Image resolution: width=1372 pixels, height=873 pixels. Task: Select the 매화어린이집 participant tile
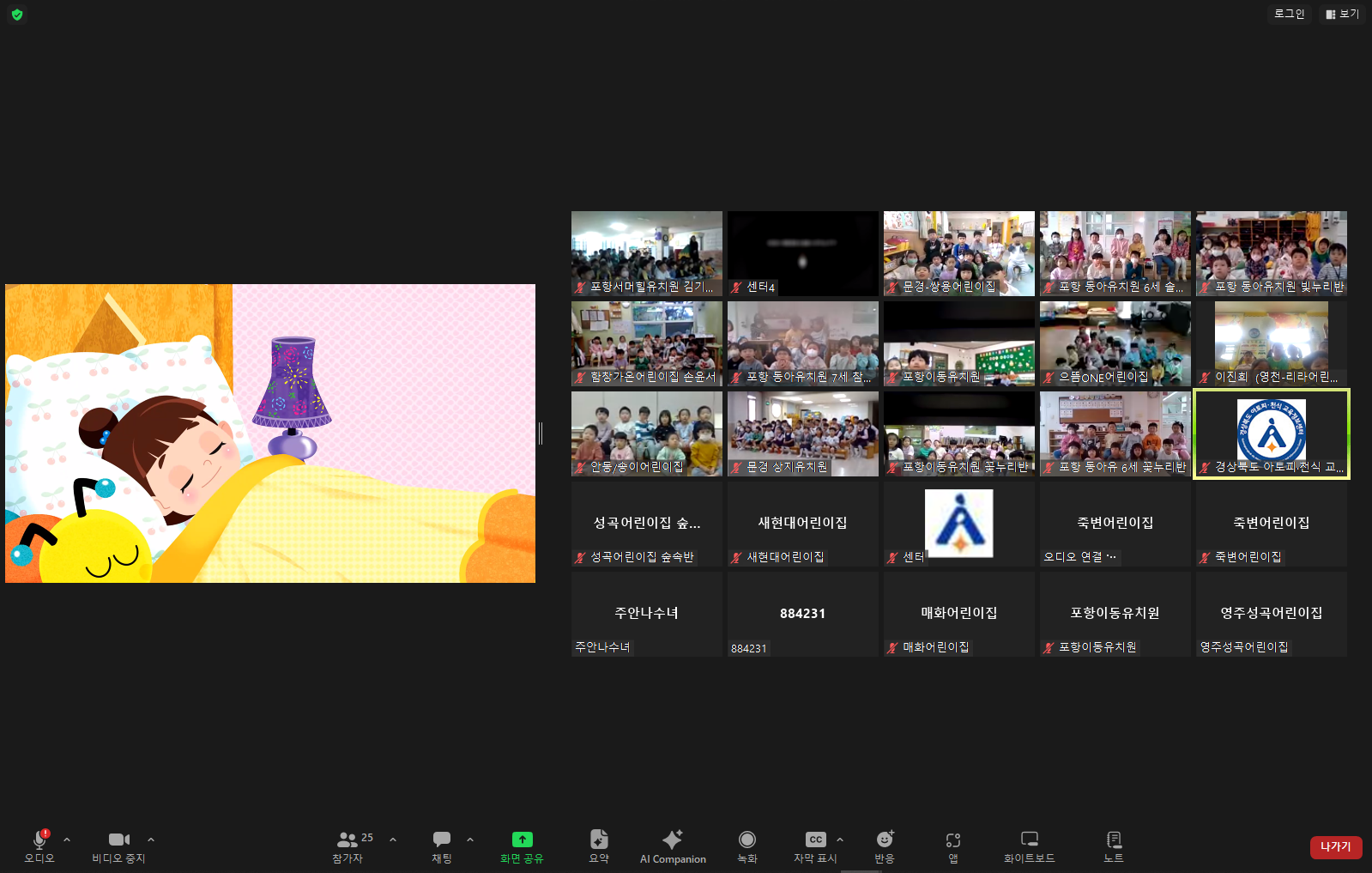pyautogui.click(x=959, y=614)
